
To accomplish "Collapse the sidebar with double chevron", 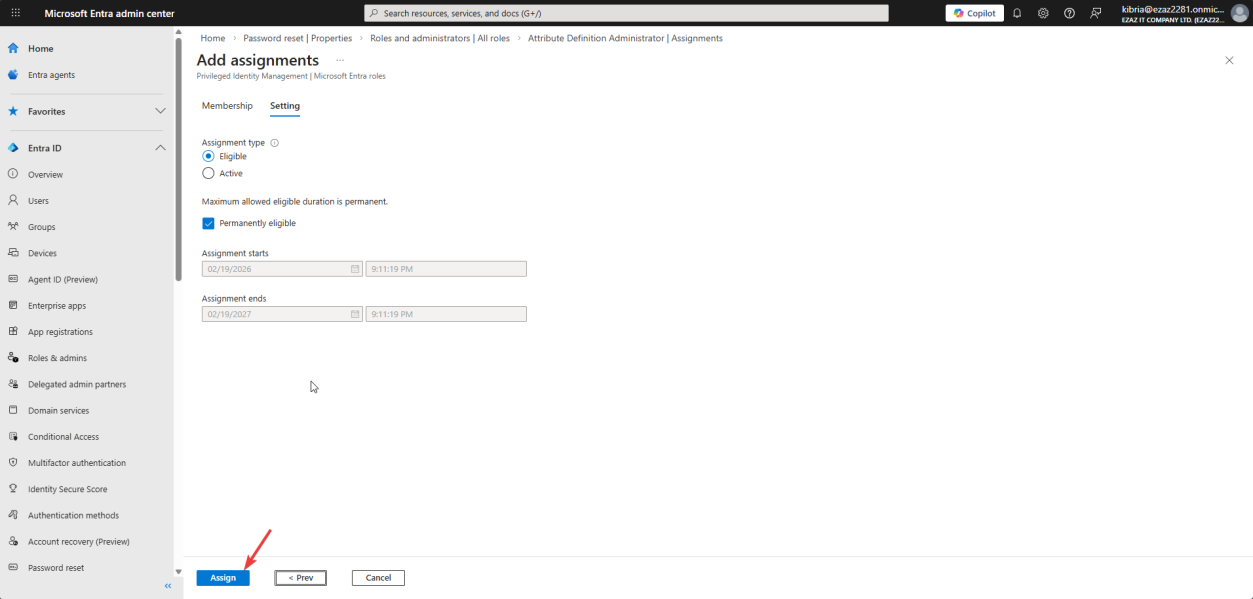I will click(x=168, y=586).
